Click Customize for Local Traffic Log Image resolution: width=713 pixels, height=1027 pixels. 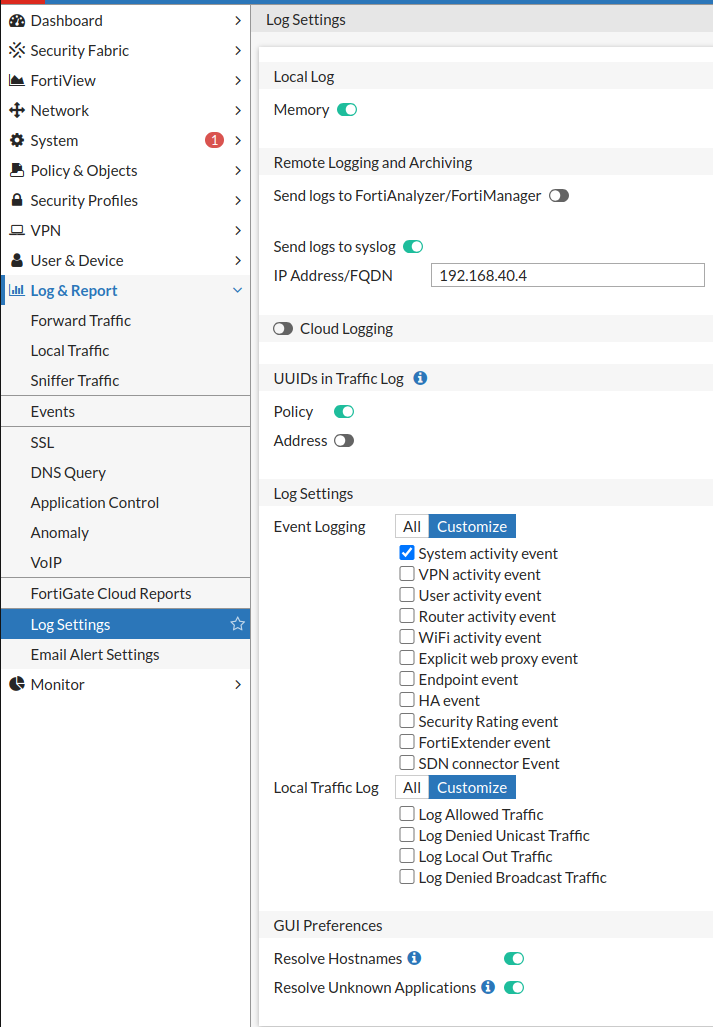pos(471,787)
